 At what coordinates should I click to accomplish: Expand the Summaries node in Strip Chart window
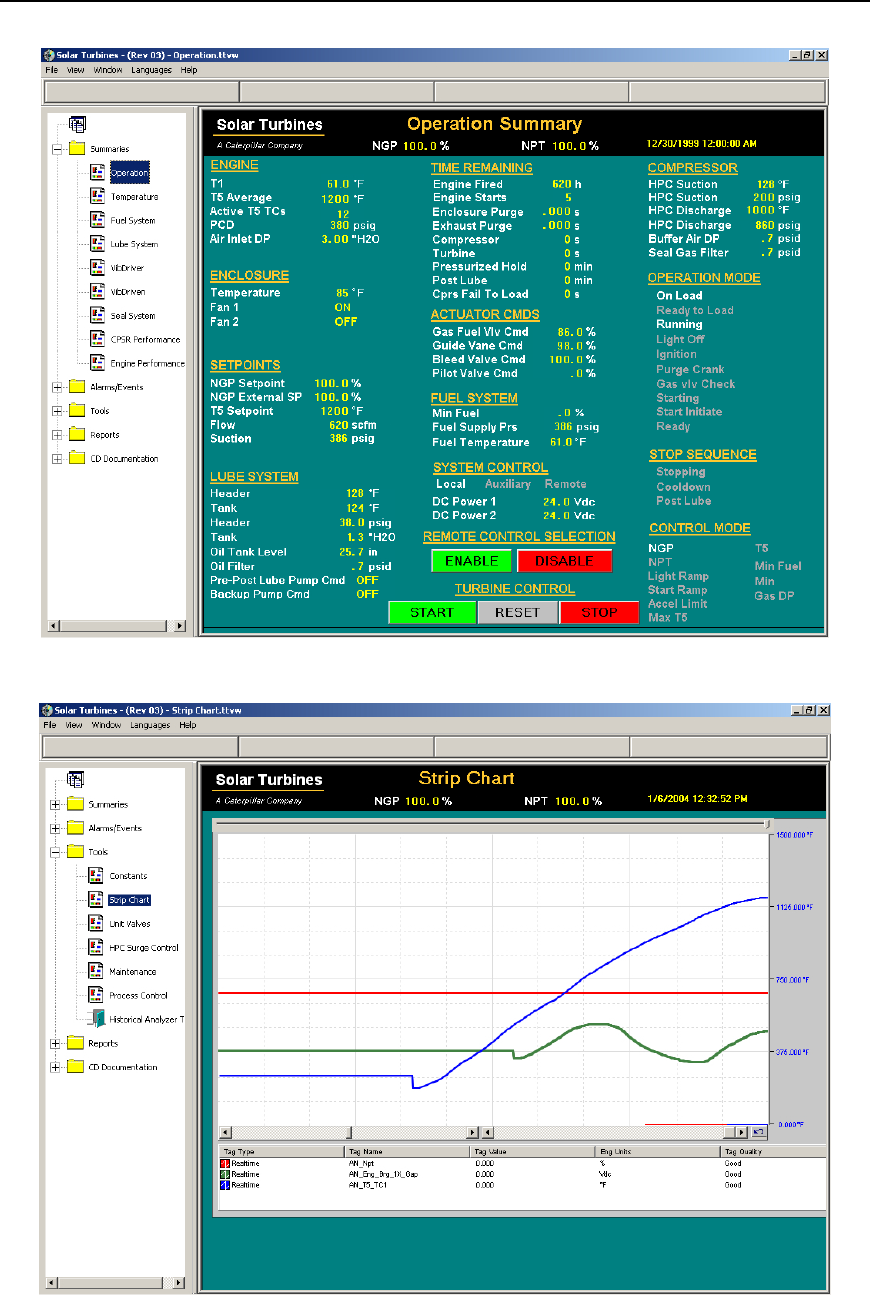[x=56, y=804]
